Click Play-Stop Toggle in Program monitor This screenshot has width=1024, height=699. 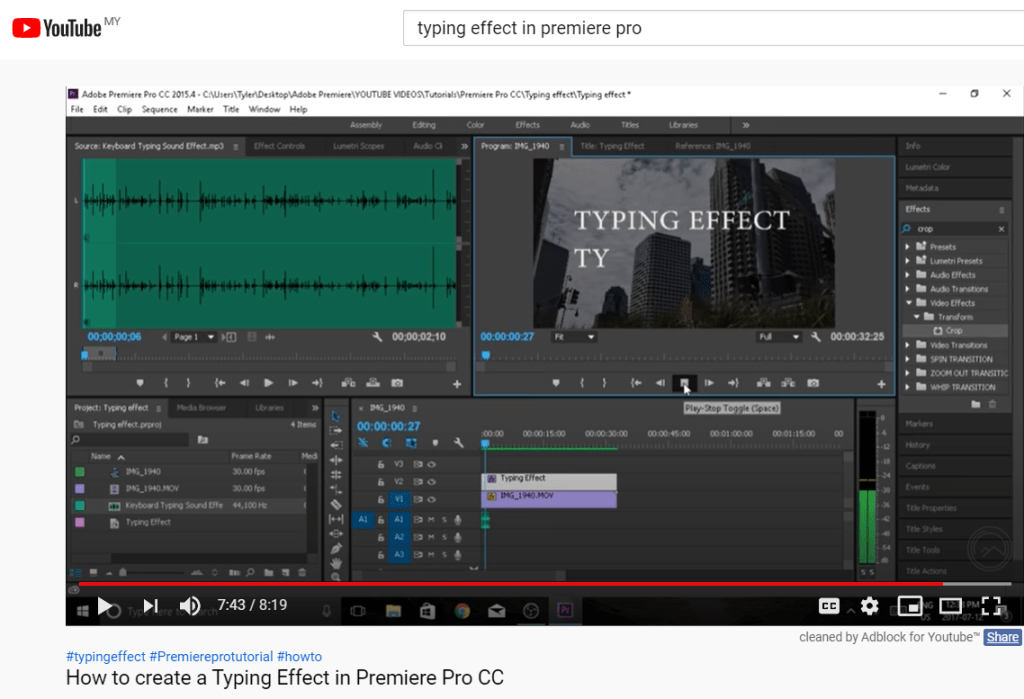(x=684, y=383)
